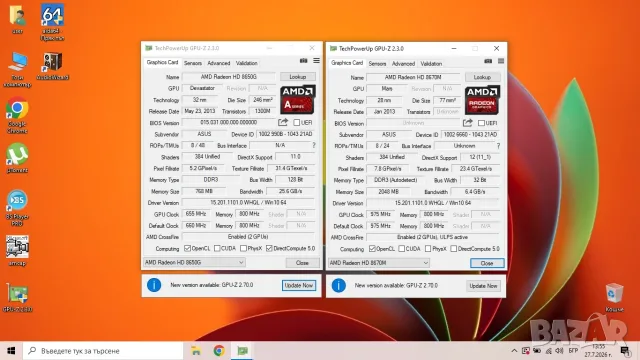Switch to Graphics Card tab in left window

162,62
